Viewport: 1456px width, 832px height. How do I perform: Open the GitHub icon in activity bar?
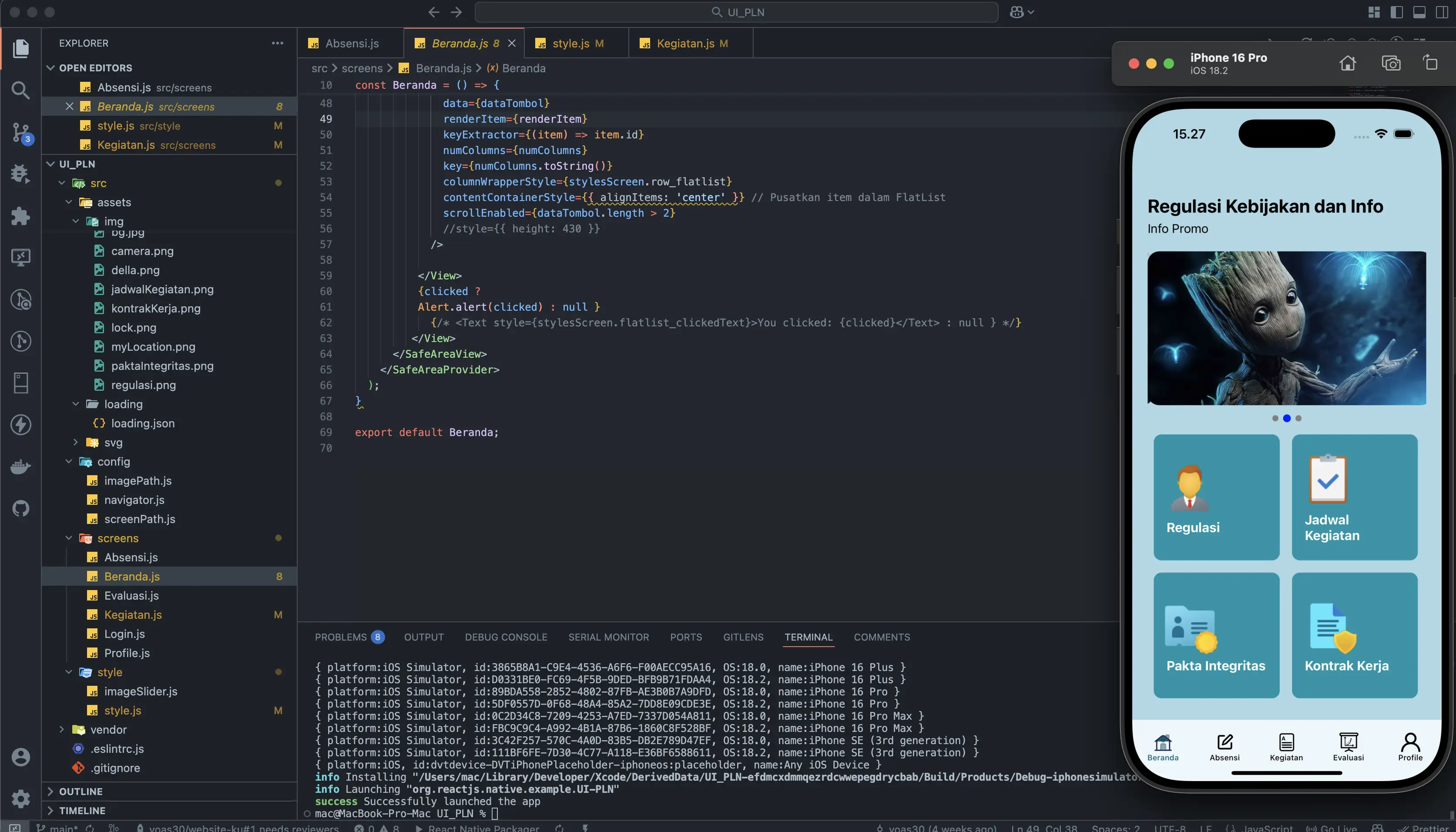(x=20, y=509)
